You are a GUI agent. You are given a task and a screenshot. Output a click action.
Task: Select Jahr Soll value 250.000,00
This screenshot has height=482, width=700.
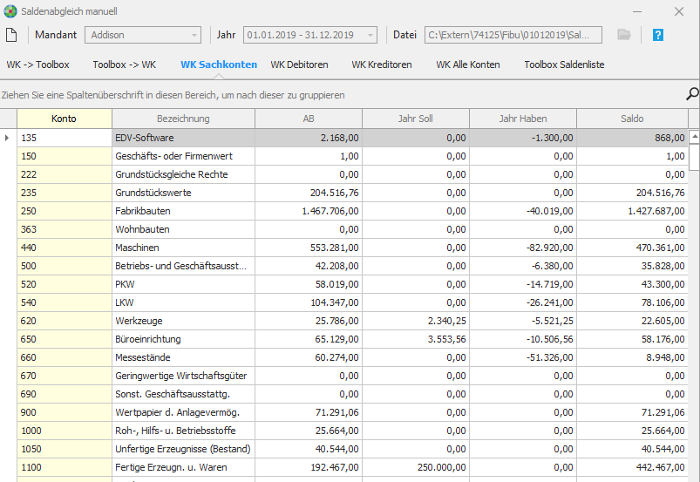click(416, 467)
